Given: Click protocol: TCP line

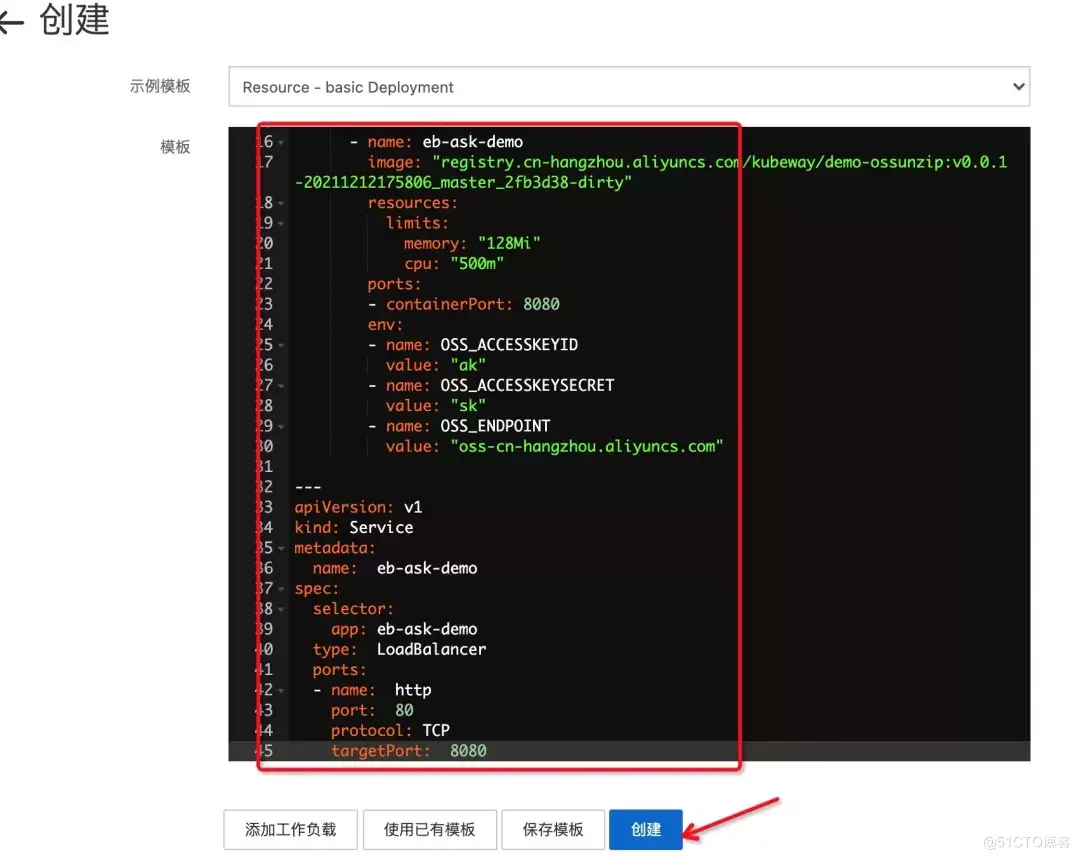Looking at the screenshot, I should click(x=391, y=730).
